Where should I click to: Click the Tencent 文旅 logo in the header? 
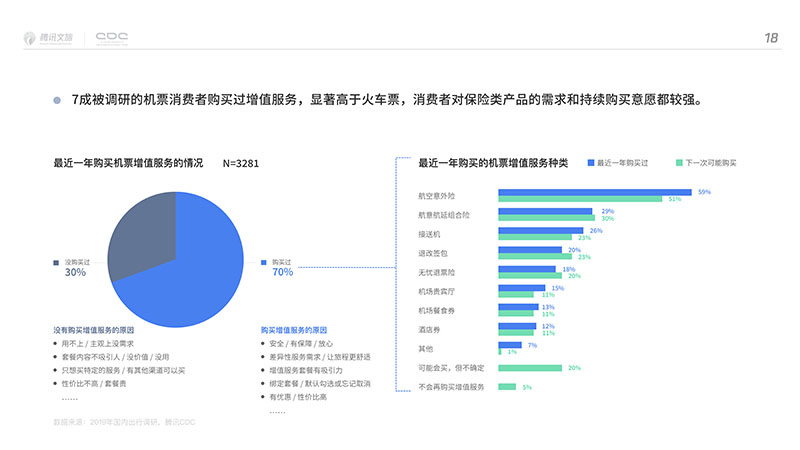[48, 38]
